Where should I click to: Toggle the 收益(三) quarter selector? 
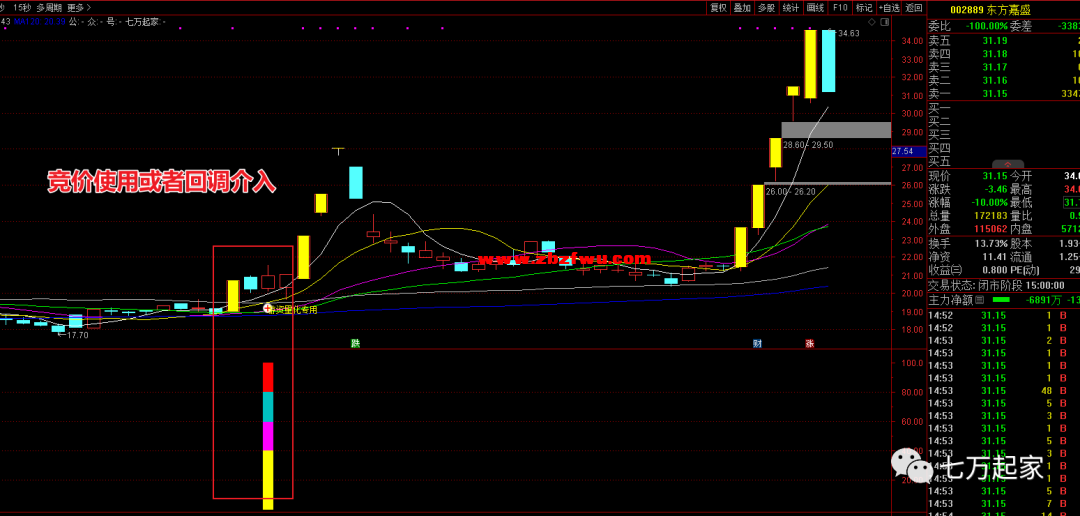coord(944,270)
